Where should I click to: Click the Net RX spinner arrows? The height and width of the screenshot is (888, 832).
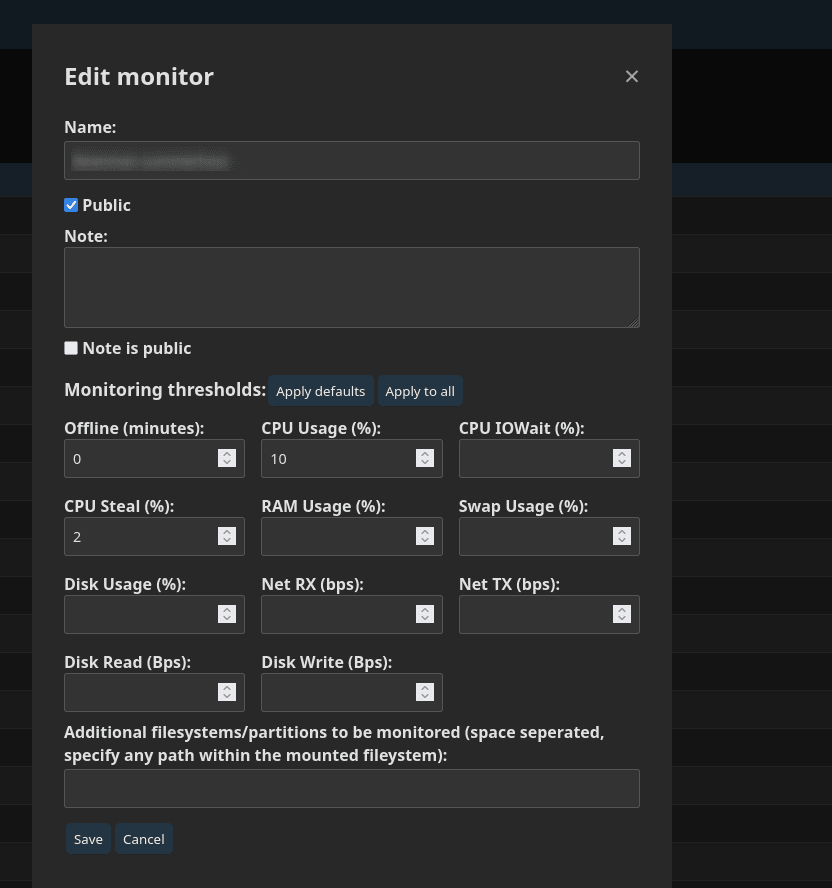tap(425, 614)
